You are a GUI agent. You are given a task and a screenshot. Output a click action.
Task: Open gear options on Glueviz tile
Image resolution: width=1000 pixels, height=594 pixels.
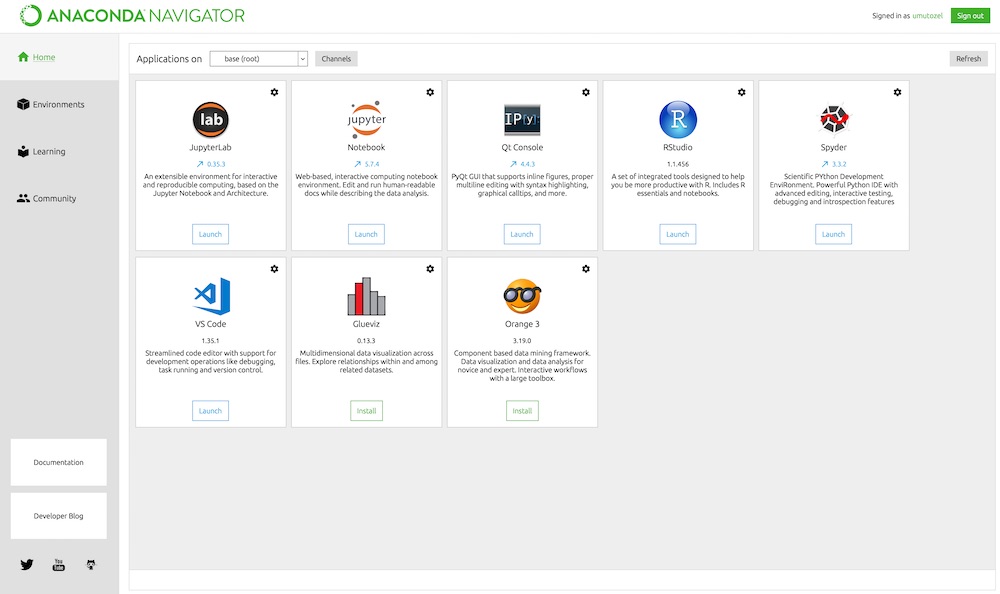tap(430, 269)
